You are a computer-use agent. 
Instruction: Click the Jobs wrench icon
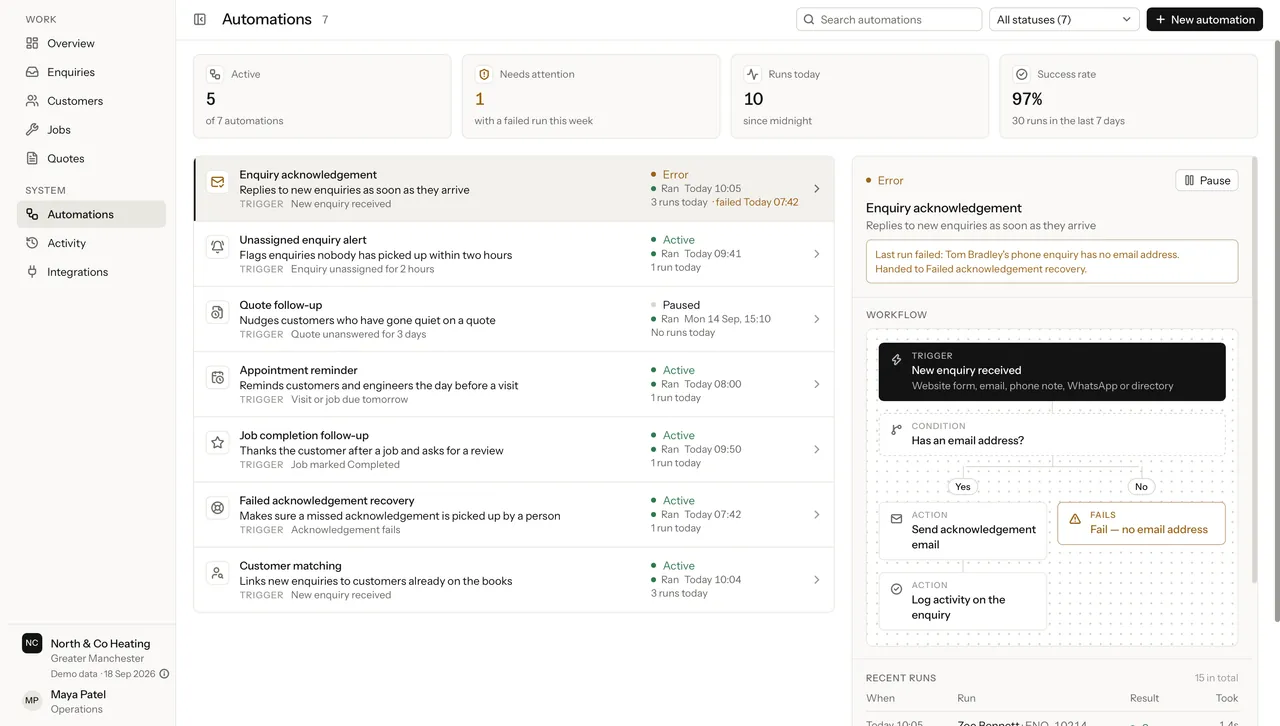[32, 130]
